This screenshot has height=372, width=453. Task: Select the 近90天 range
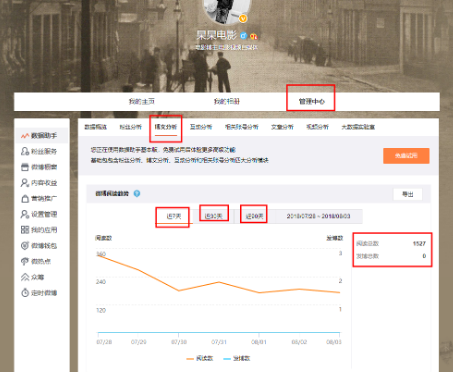(255, 216)
